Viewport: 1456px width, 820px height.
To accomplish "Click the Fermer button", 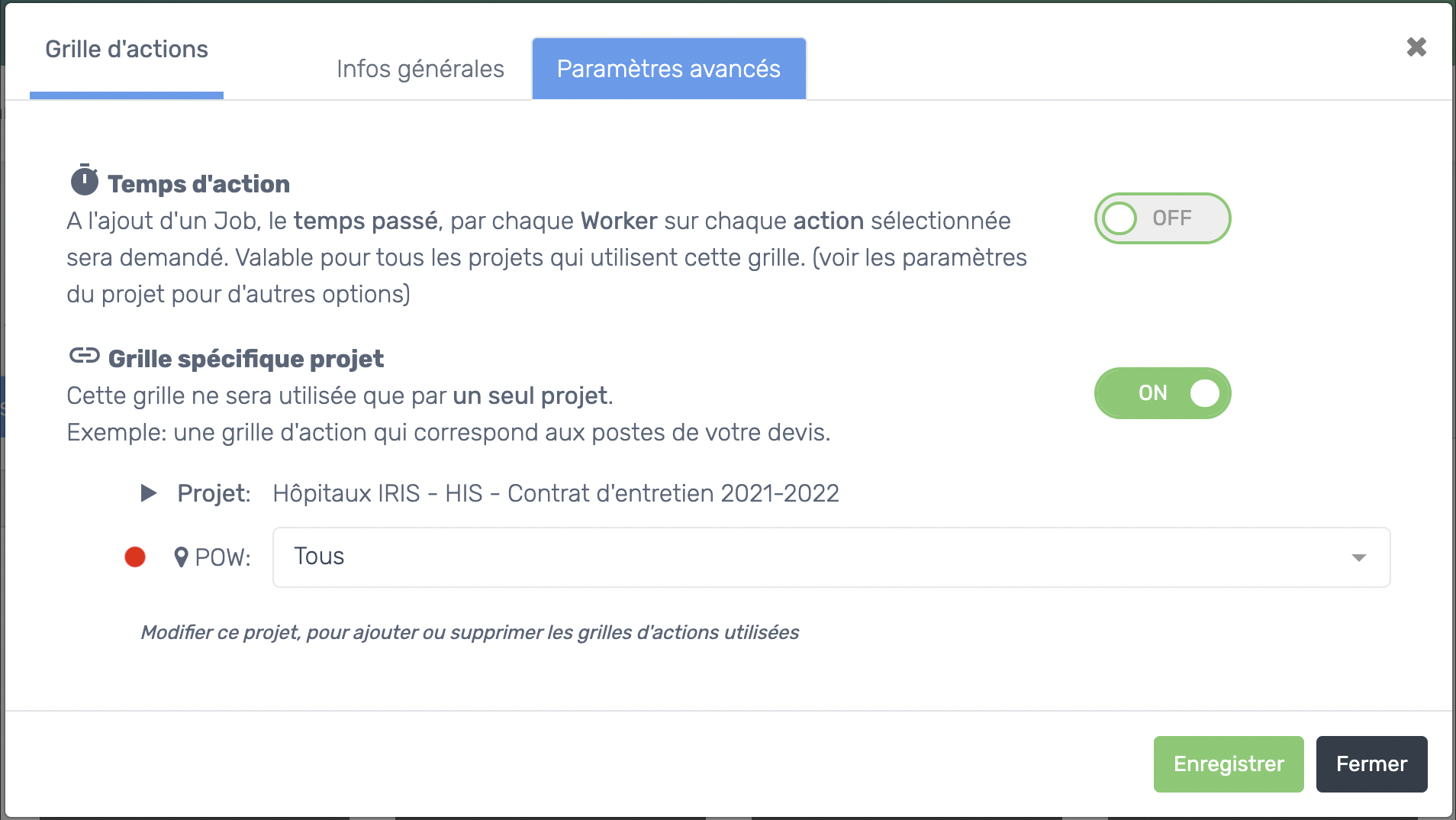I will click(1371, 764).
